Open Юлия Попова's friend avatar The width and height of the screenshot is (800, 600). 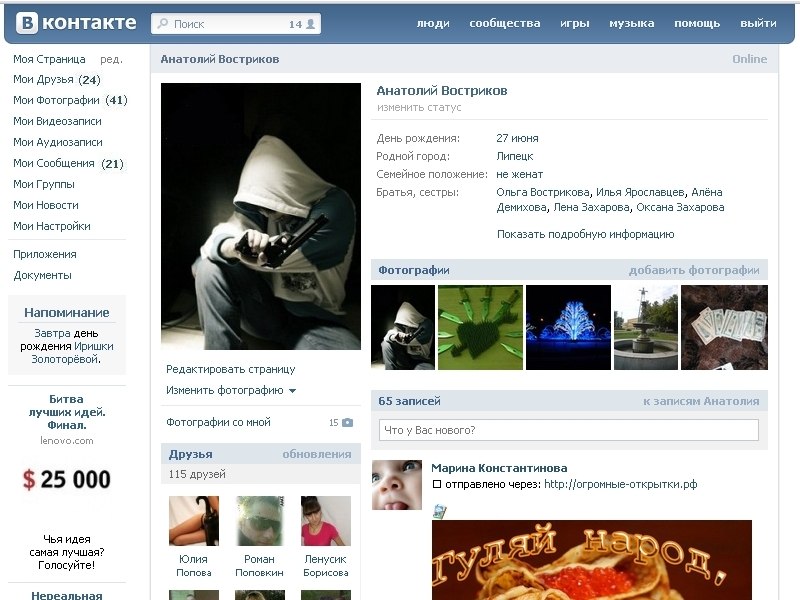point(194,521)
